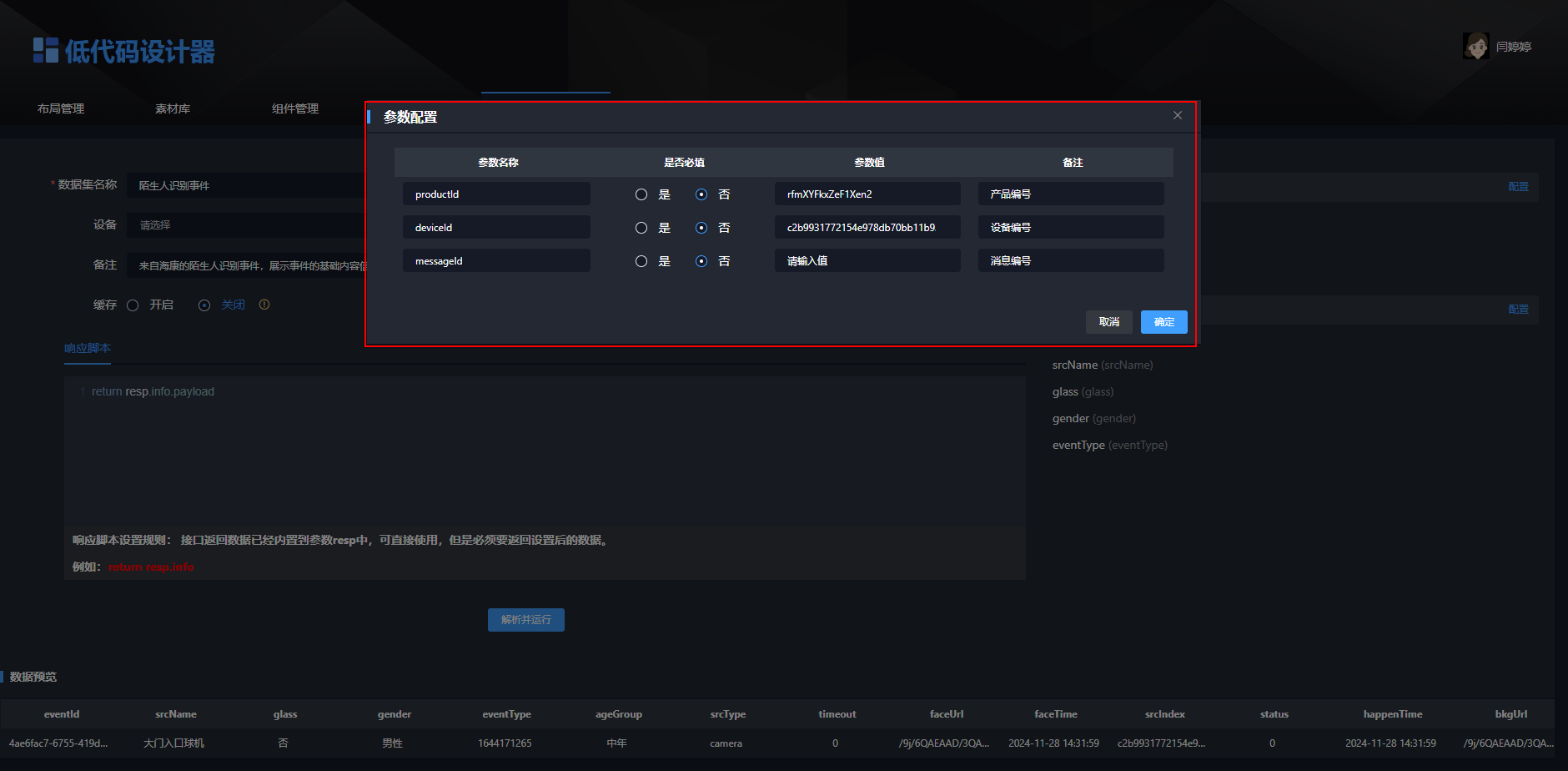Click the 消息编号 remark field
This screenshot has width=1568, height=771.
1071,260
